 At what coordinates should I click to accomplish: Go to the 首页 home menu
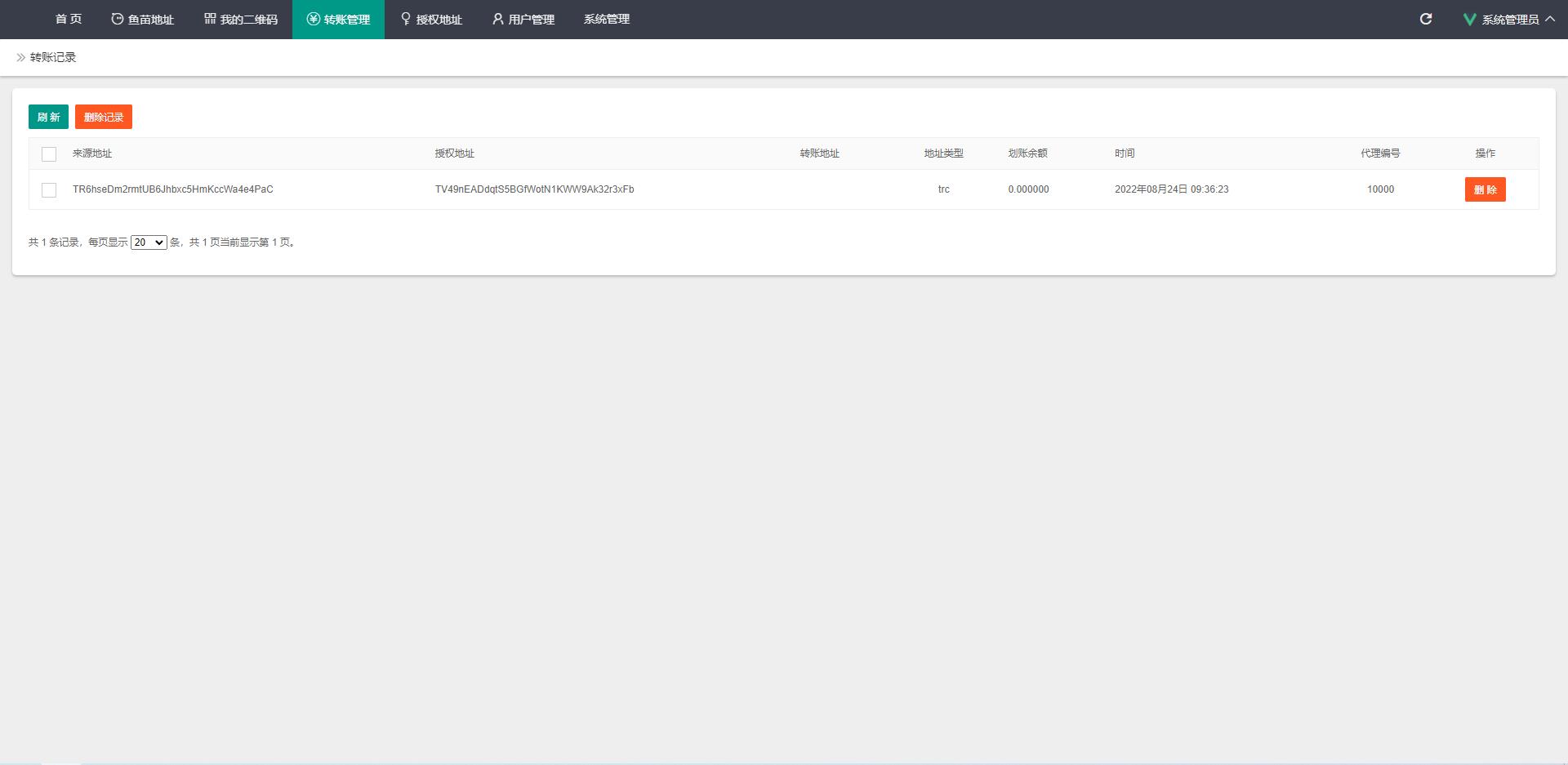(x=69, y=19)
